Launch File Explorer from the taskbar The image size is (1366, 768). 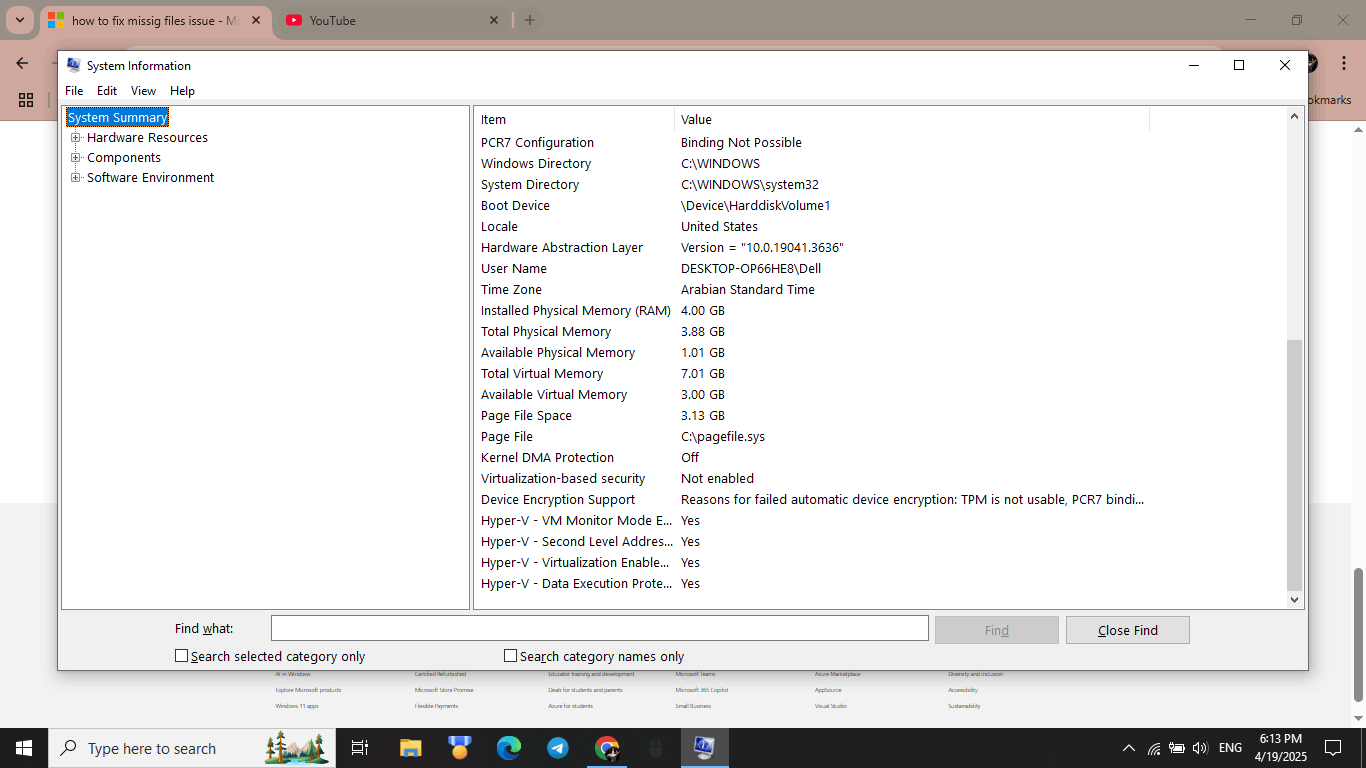point(410,748)
